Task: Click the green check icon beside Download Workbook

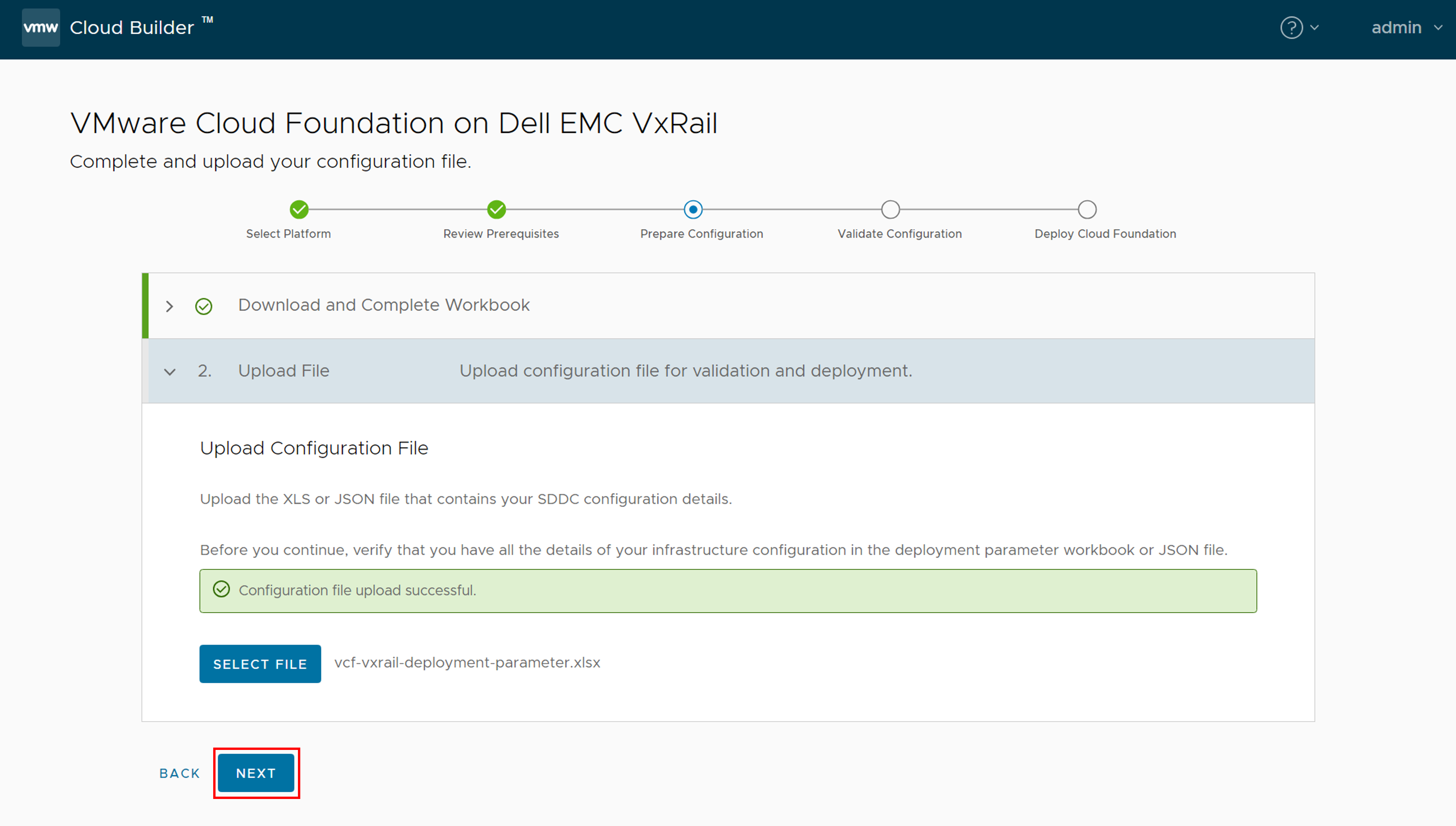Action: click(204, 306)
